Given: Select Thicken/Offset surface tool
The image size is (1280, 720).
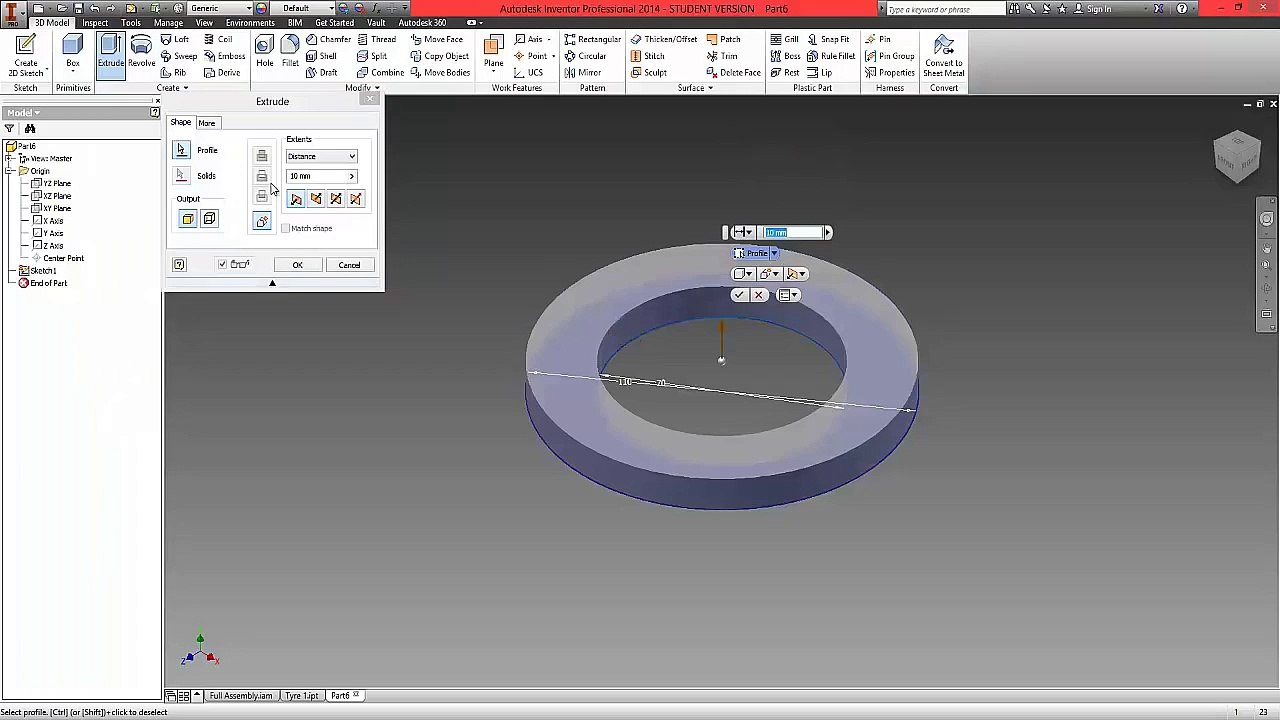Looking at the screenshot, I should coord(664,40).
